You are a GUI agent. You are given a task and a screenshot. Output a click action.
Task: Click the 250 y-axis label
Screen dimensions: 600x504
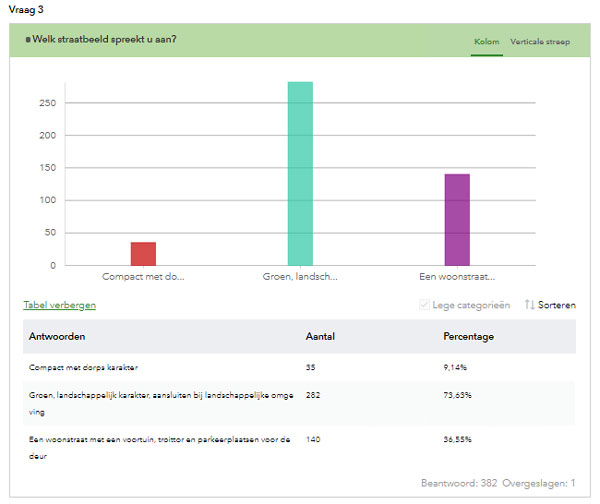(47, 103)
